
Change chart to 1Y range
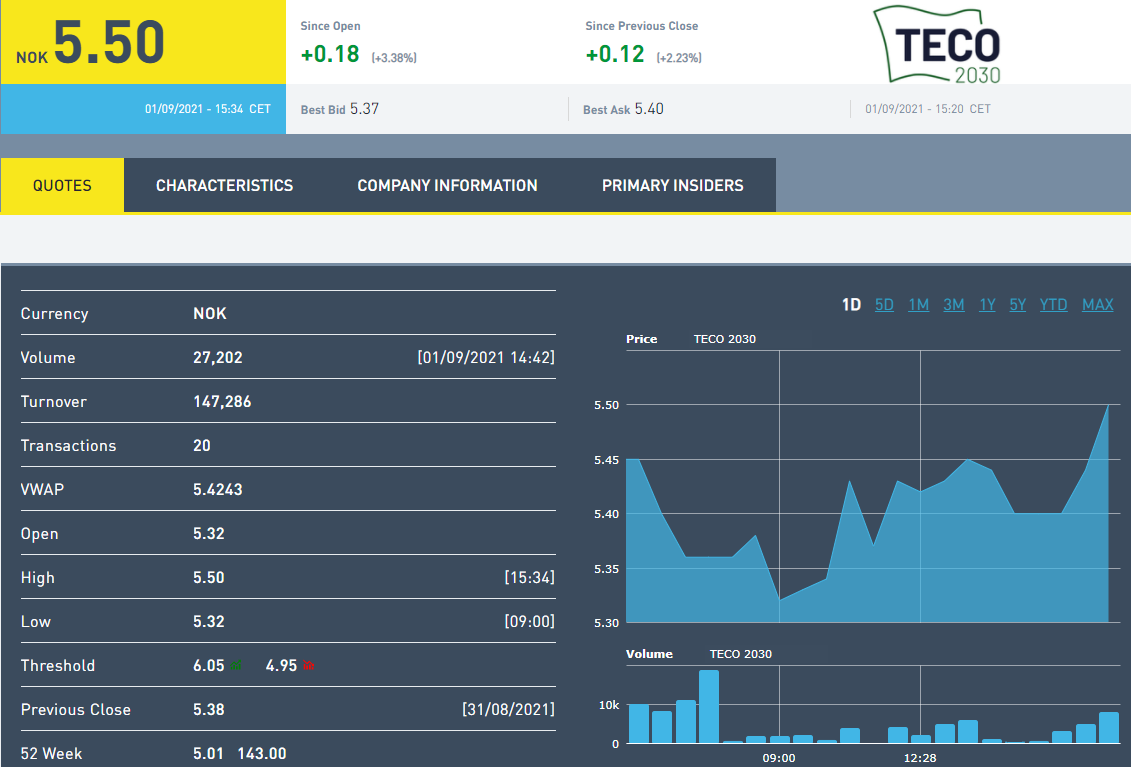coord(987,304)
